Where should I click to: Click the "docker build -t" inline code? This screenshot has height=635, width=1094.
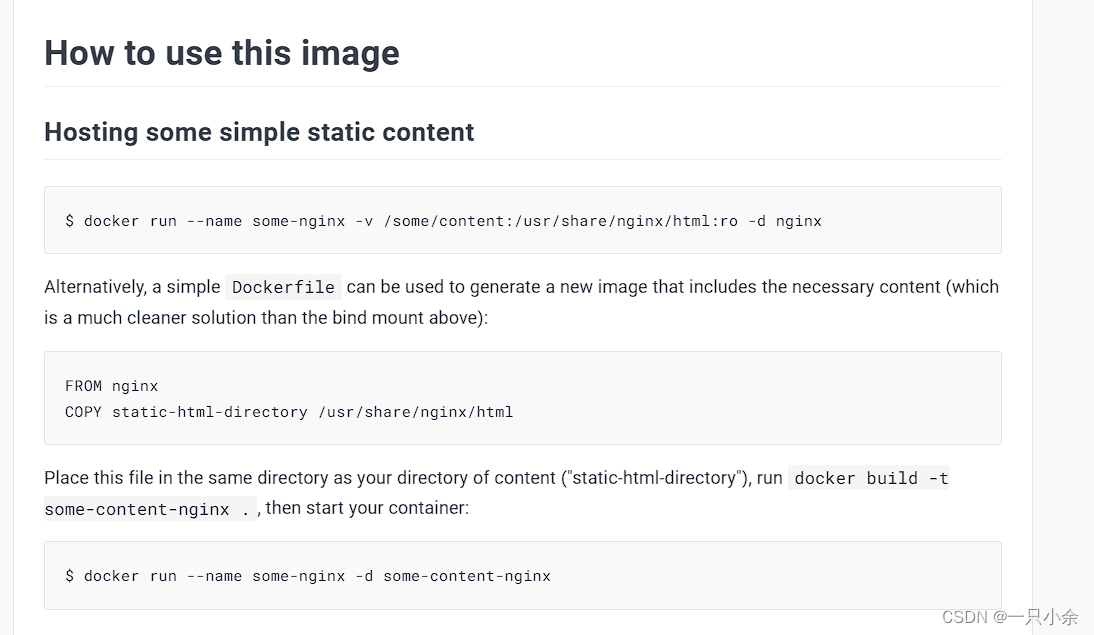point(869,478)
